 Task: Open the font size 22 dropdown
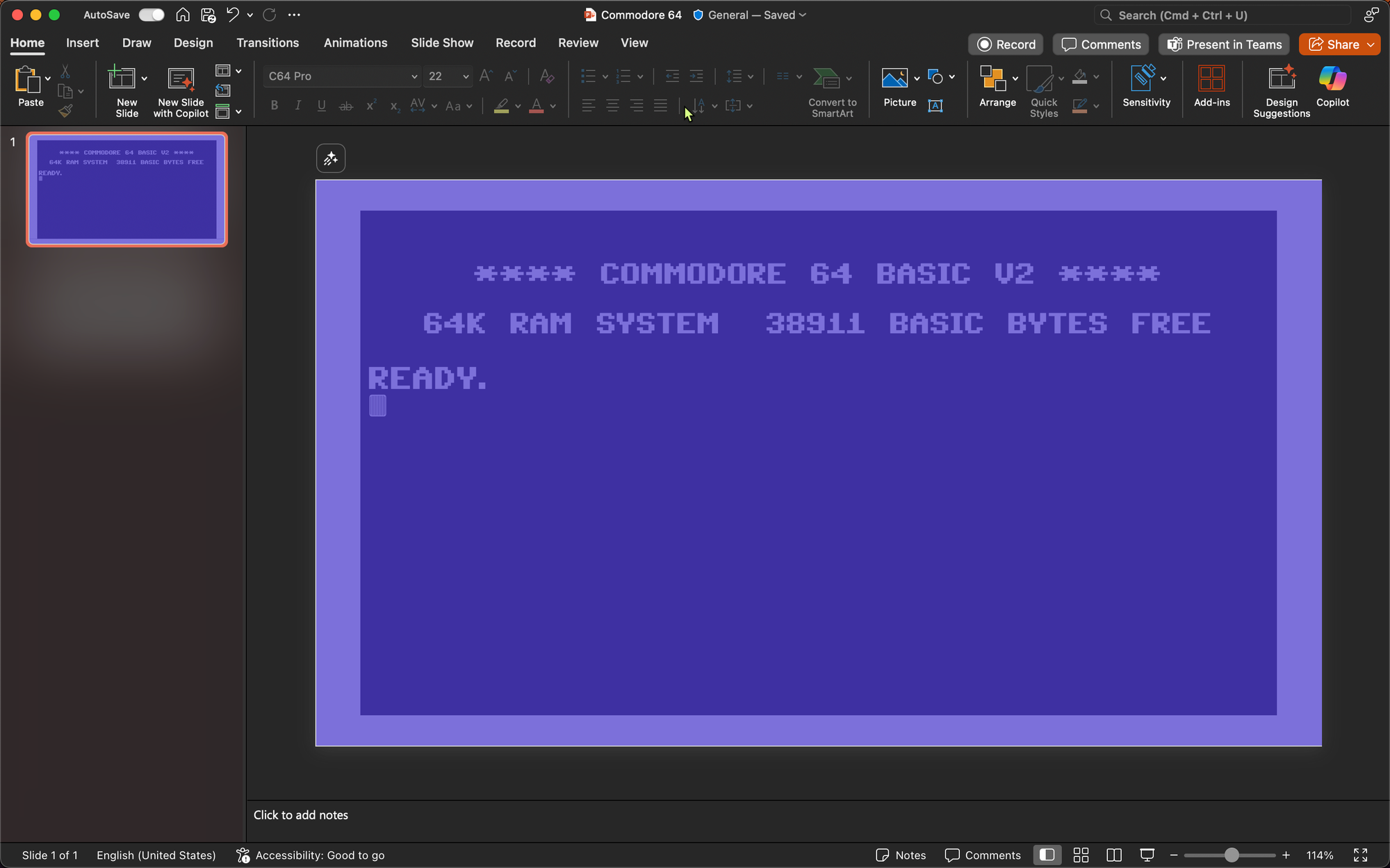click(466, 76)
